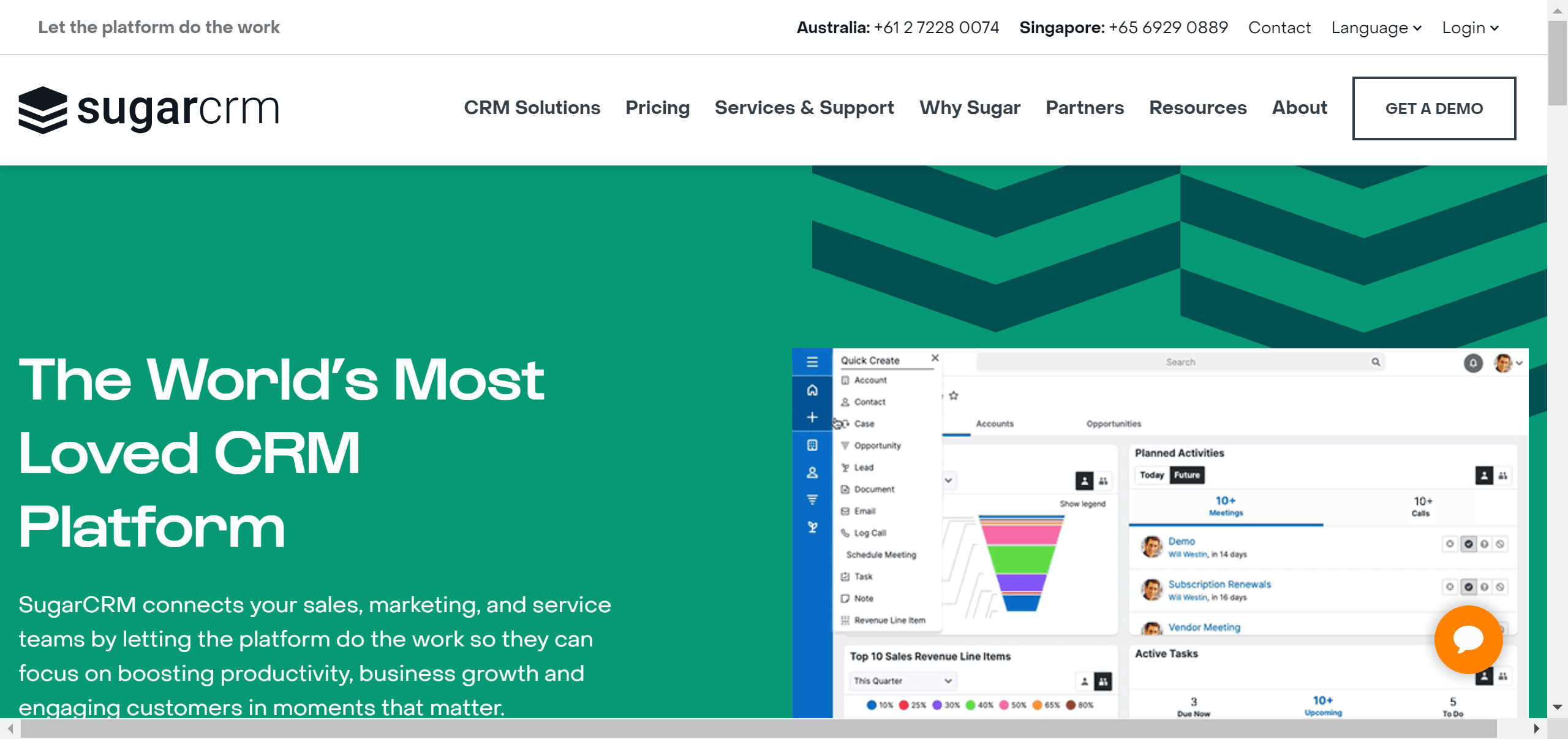Open the Contacts icon in the sidebar
This screenshot has height=739, width=1568.
tap(813, 472)
